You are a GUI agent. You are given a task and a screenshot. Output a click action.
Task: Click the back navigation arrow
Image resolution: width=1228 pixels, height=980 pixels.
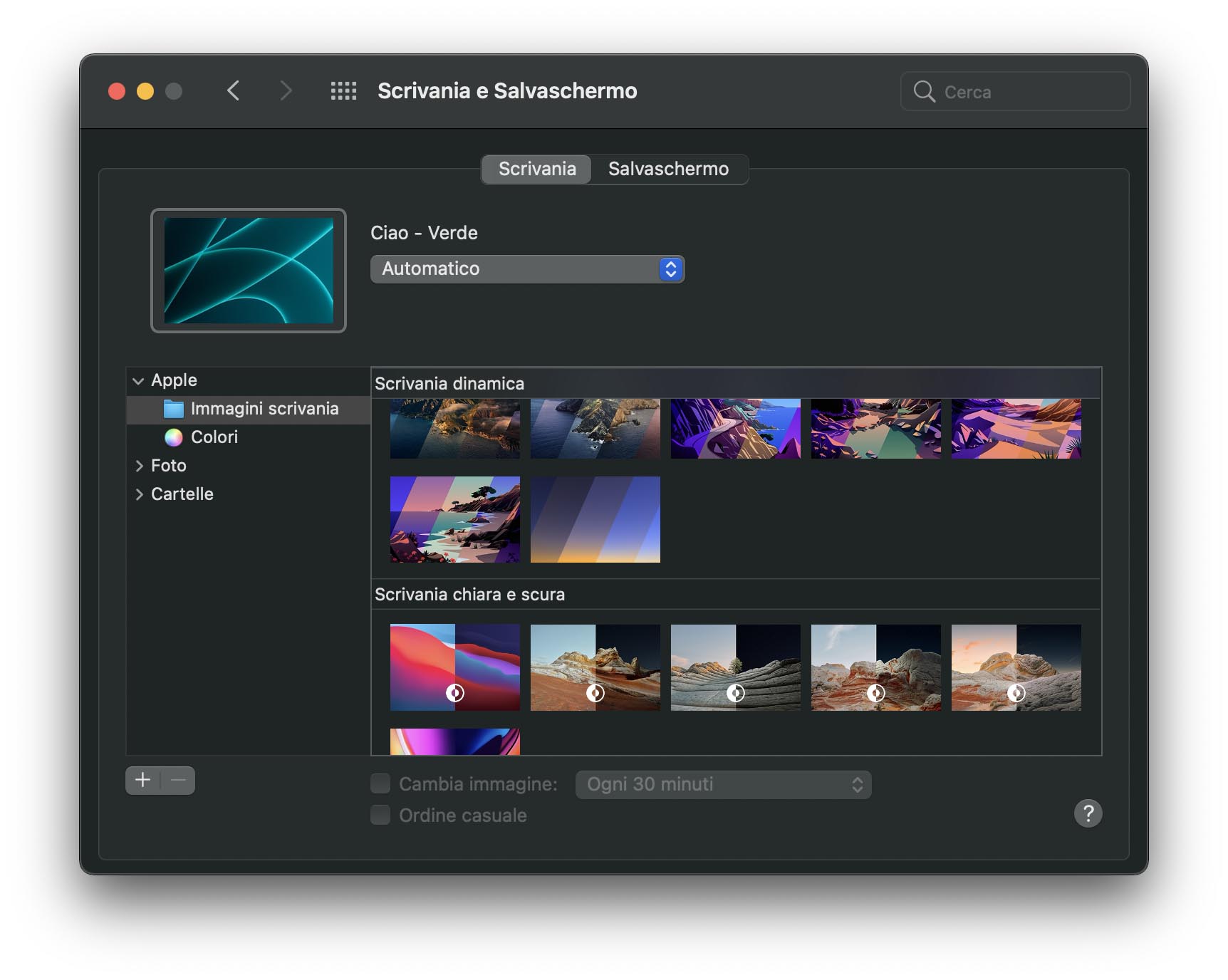pos(233,91)
